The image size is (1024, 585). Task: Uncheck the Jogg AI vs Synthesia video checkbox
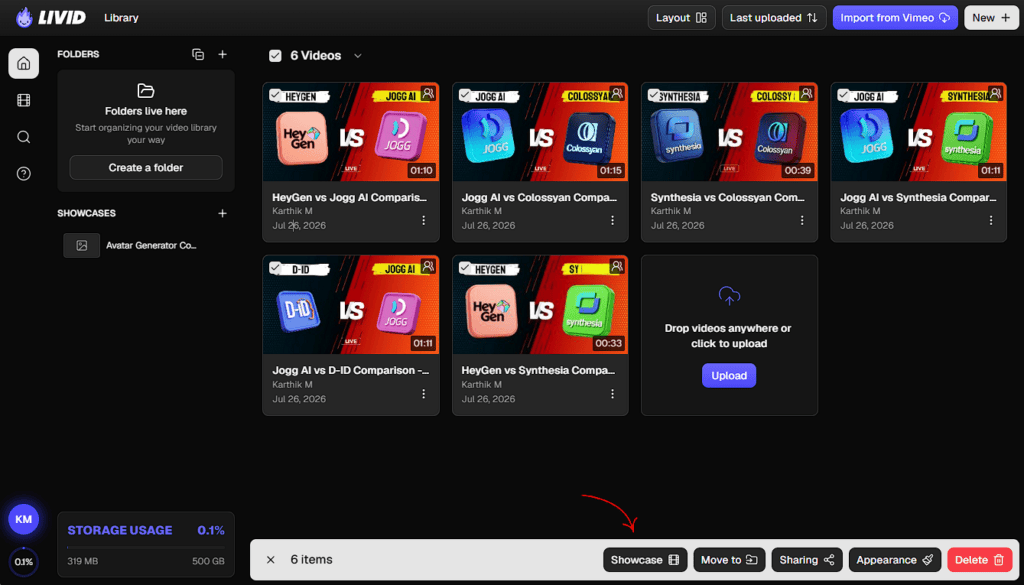pyautogui.click(x=843, y=95)
